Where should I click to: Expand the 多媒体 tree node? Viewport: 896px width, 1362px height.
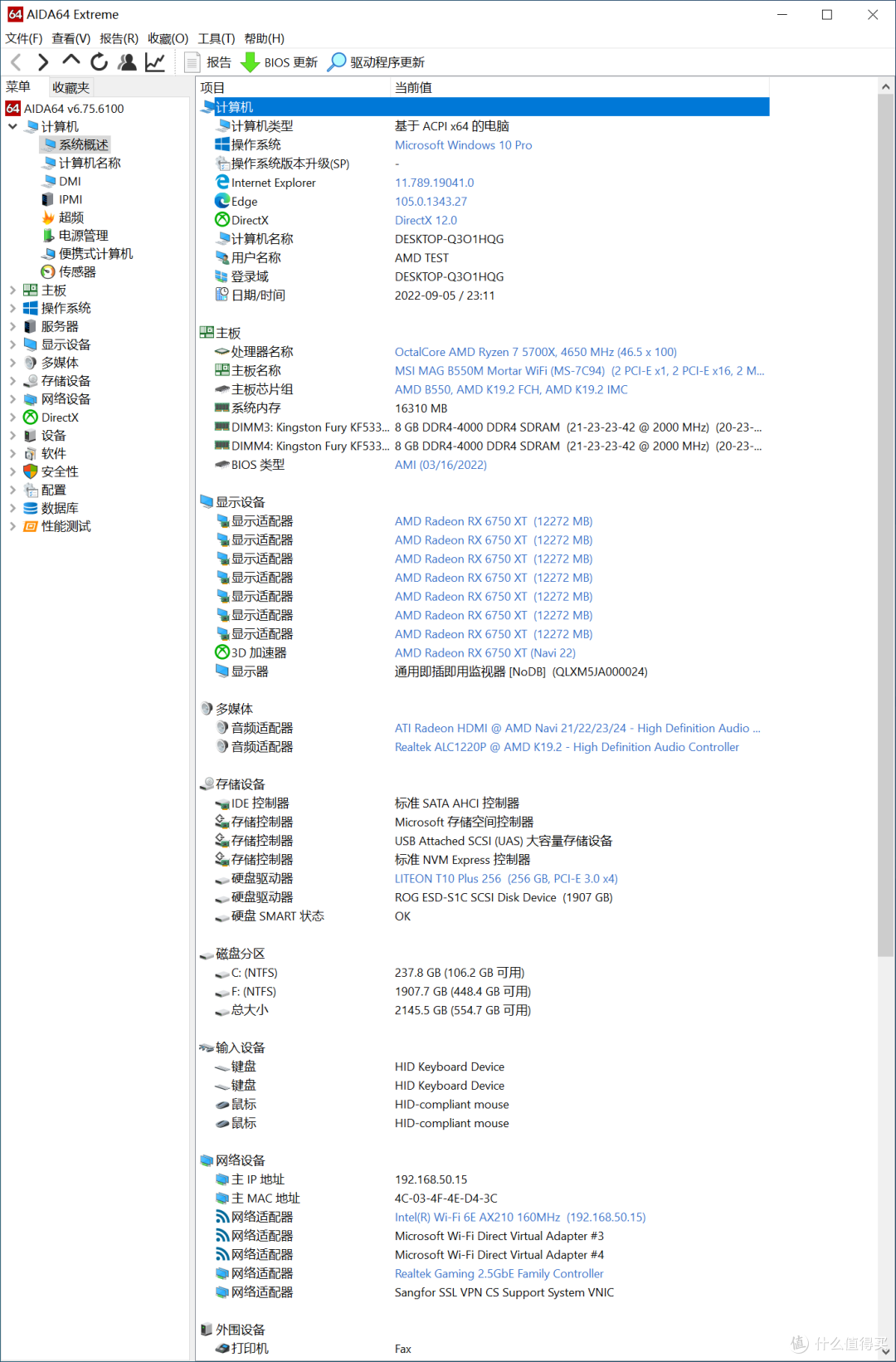[x=12, y=363]
